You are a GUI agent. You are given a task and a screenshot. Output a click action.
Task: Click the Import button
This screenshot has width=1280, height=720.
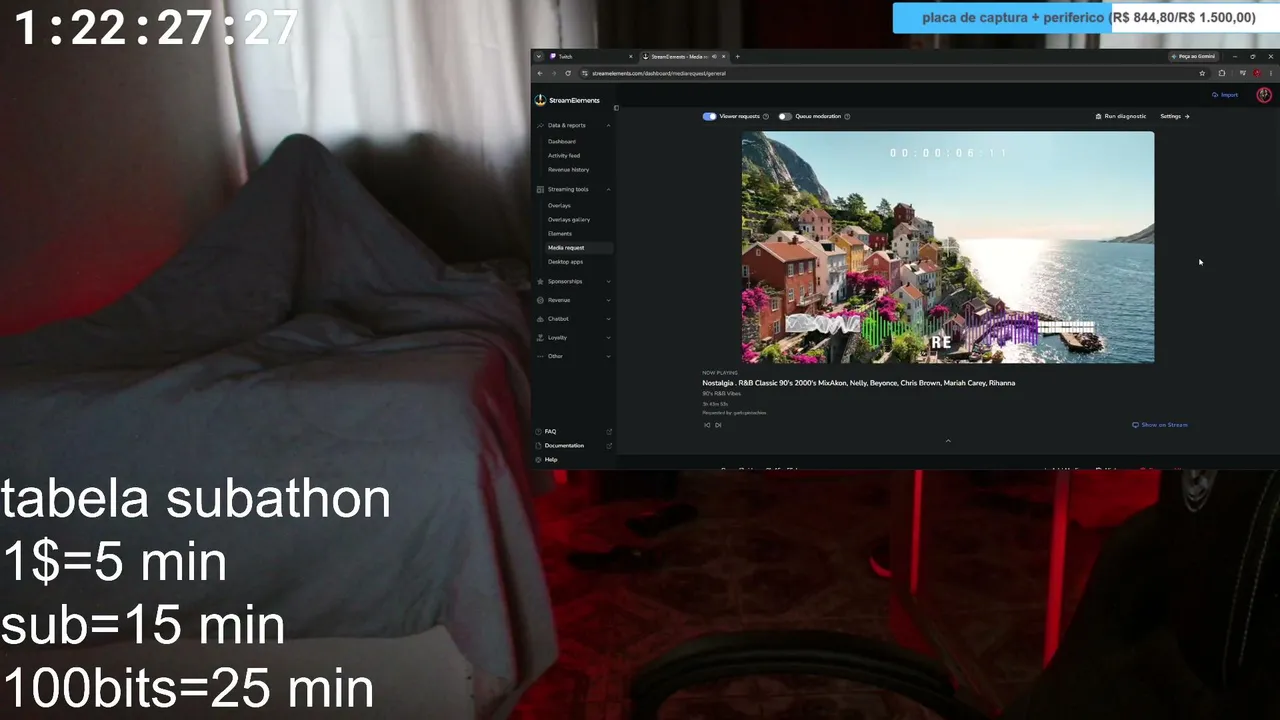point(1225,95)
